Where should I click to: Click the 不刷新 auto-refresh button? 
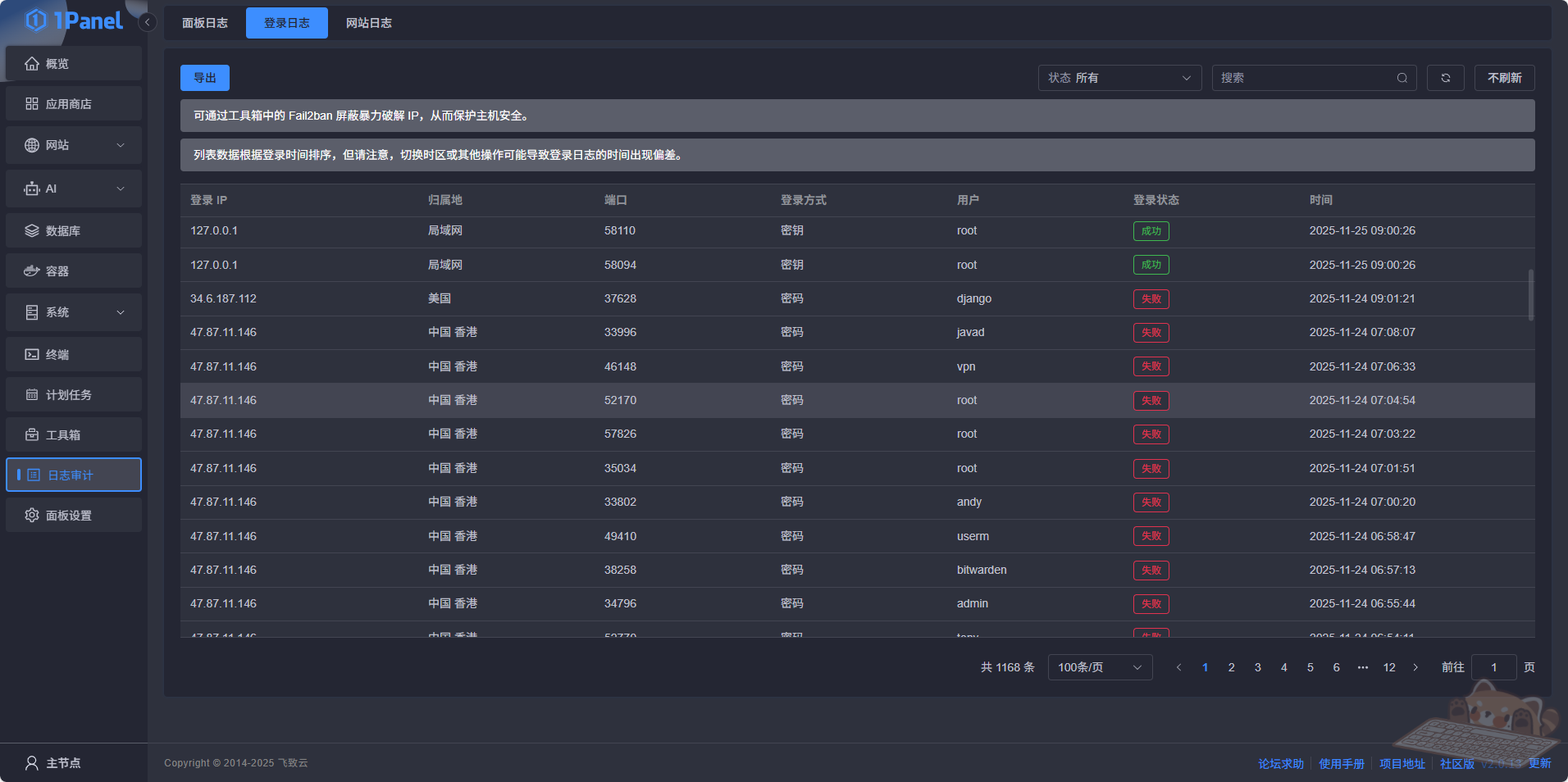[x=1504, y=78]
